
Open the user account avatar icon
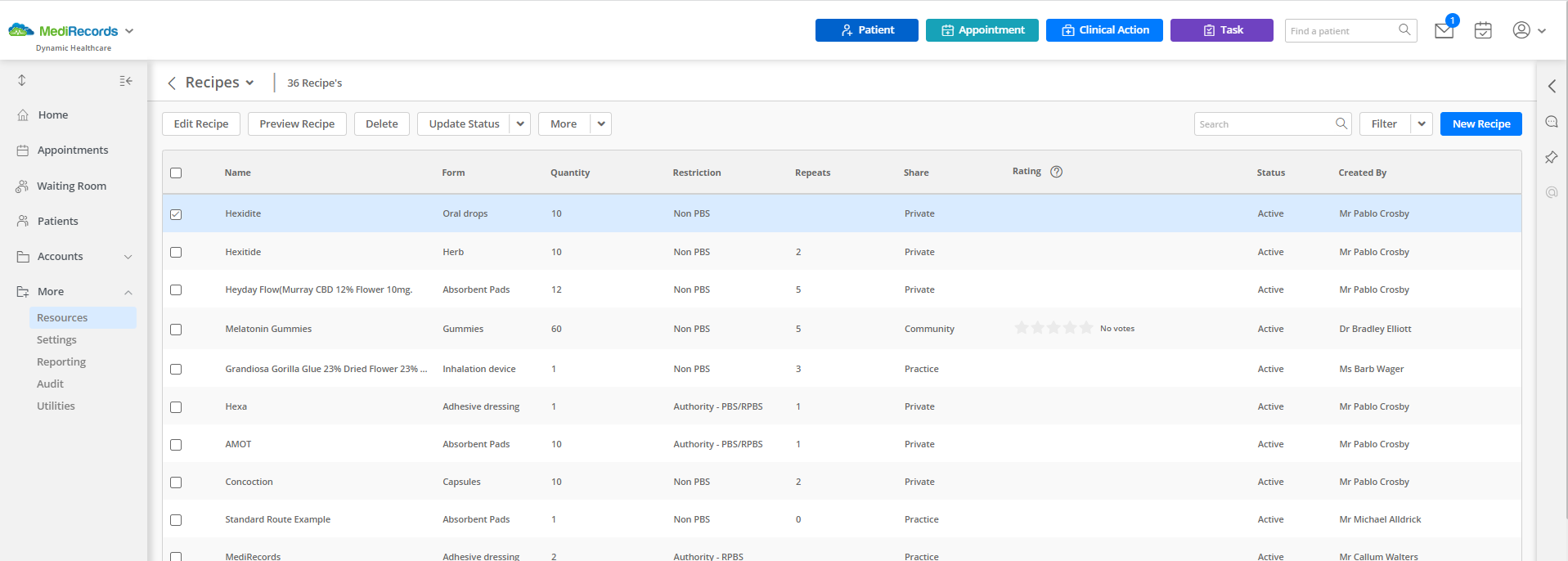pos(1521,30)
